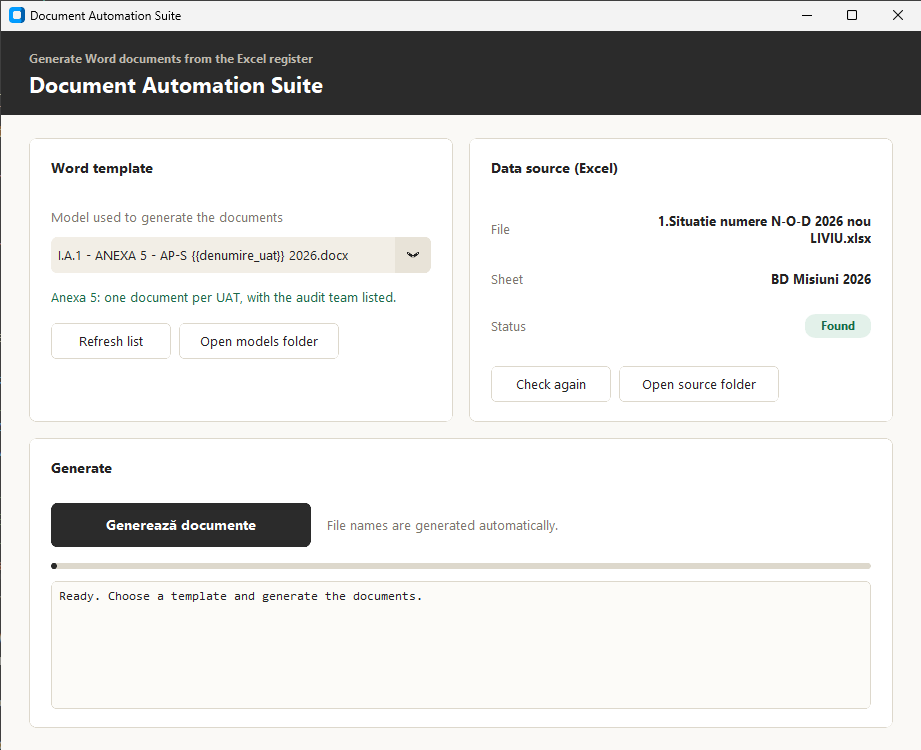Viewport: 921px width, 750px height.
Task: Click the Found status badge
Action: pyautogui.click(x=838, y=326)
